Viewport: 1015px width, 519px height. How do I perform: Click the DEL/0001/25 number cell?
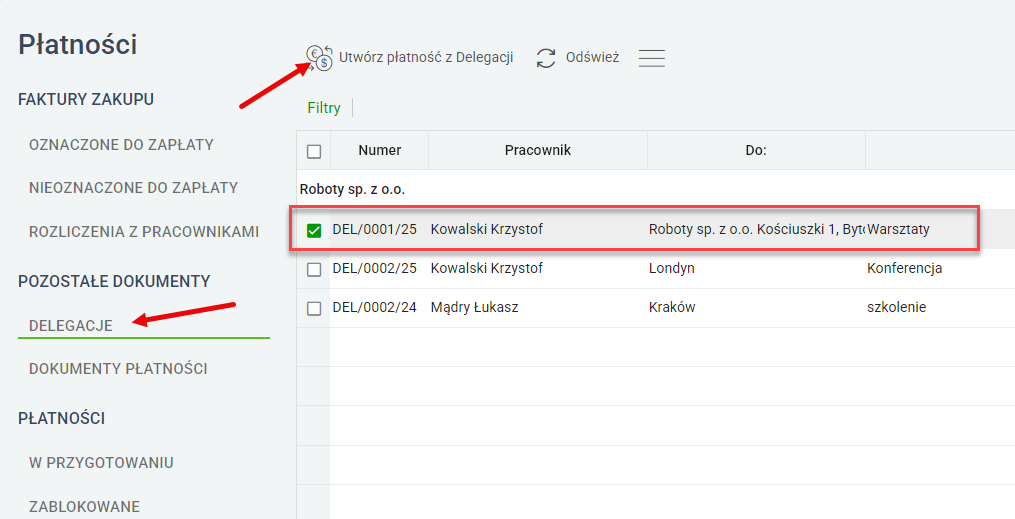(x=374, y=229)
